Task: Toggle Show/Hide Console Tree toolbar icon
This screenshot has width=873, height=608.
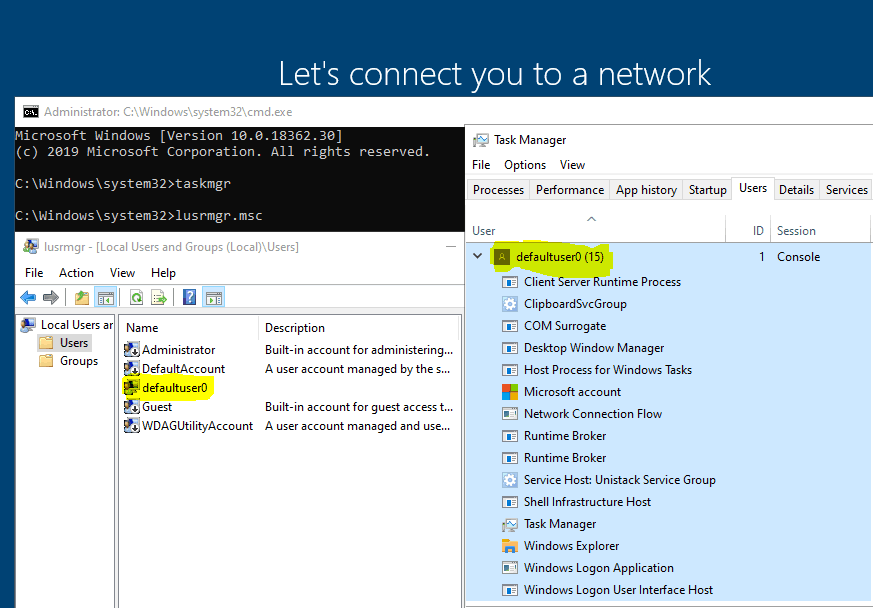Action: [106, 298]
